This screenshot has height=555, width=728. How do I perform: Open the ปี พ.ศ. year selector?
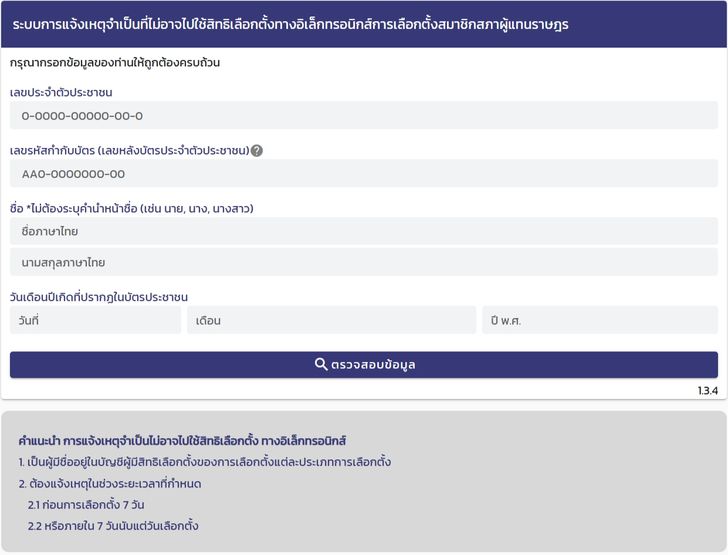(600, 321)
